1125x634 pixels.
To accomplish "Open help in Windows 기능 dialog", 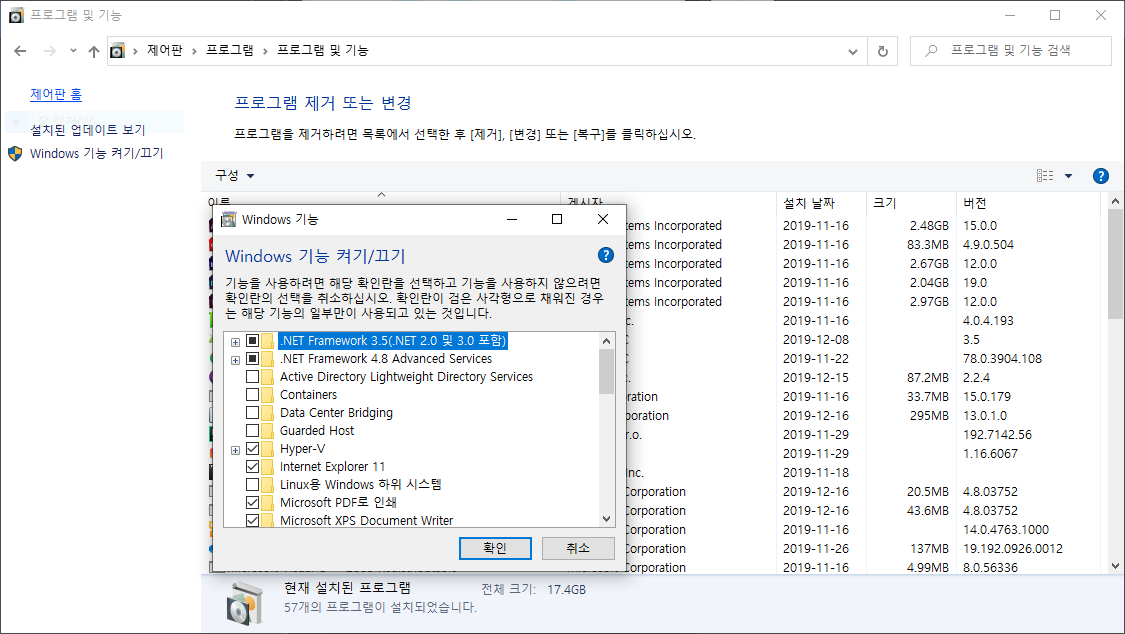I will 606,255.
